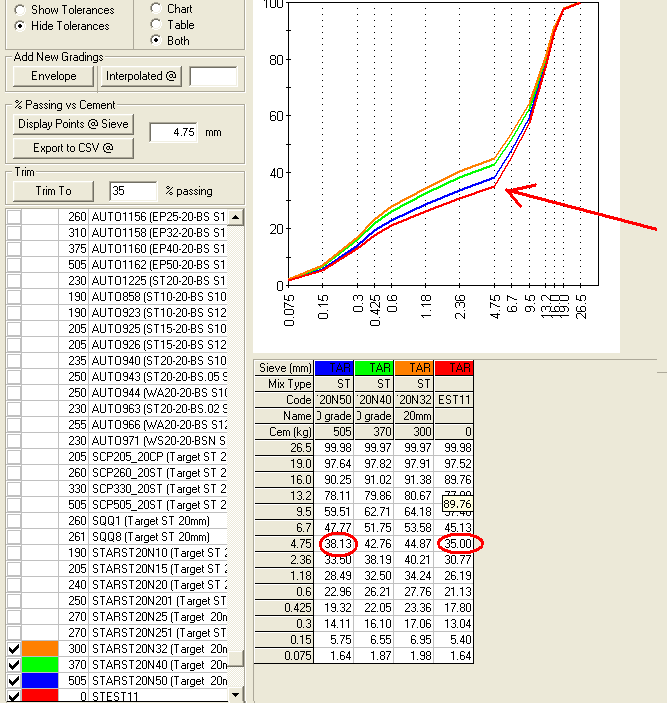This screenshot has height=703, width=667.
Task: Click the empty Interpolated value field
Action: point(213,77)
